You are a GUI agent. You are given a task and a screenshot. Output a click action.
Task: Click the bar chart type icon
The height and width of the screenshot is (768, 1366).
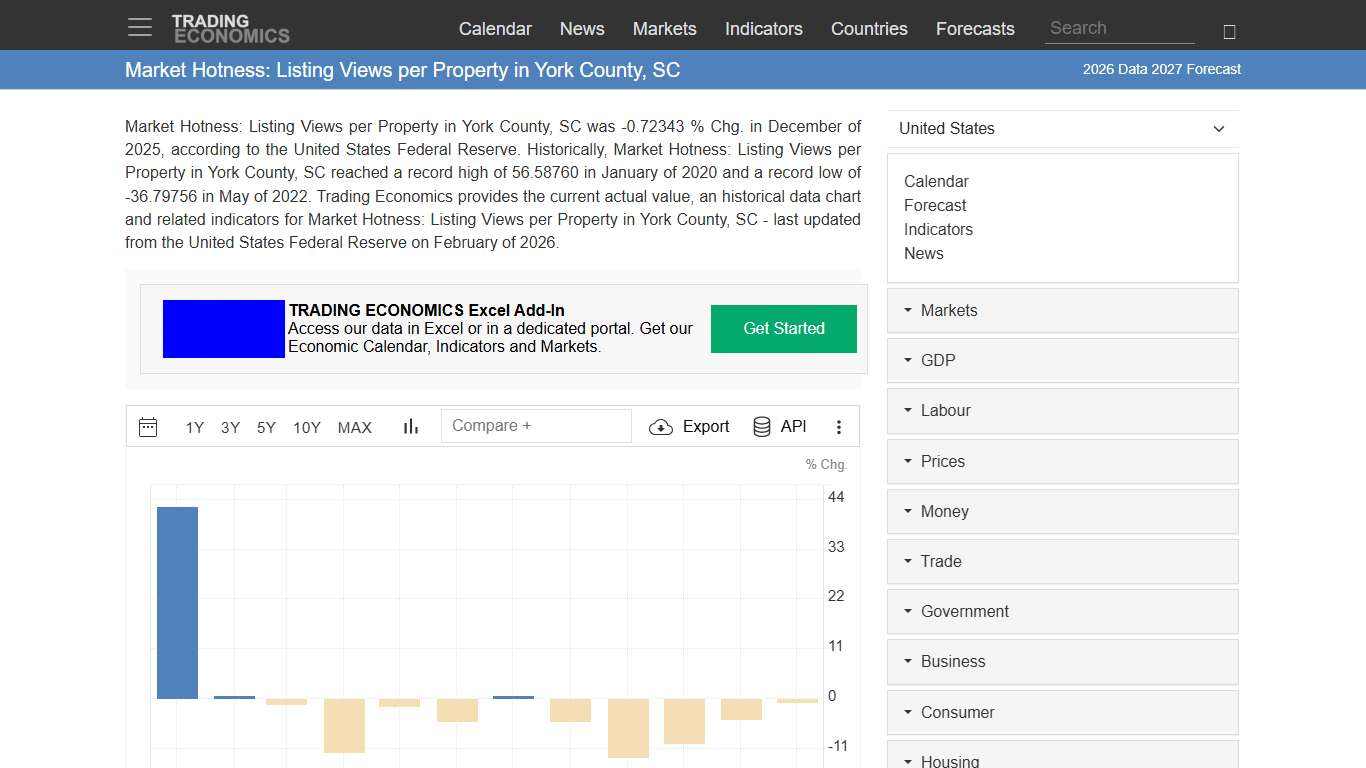pos(410,426)
